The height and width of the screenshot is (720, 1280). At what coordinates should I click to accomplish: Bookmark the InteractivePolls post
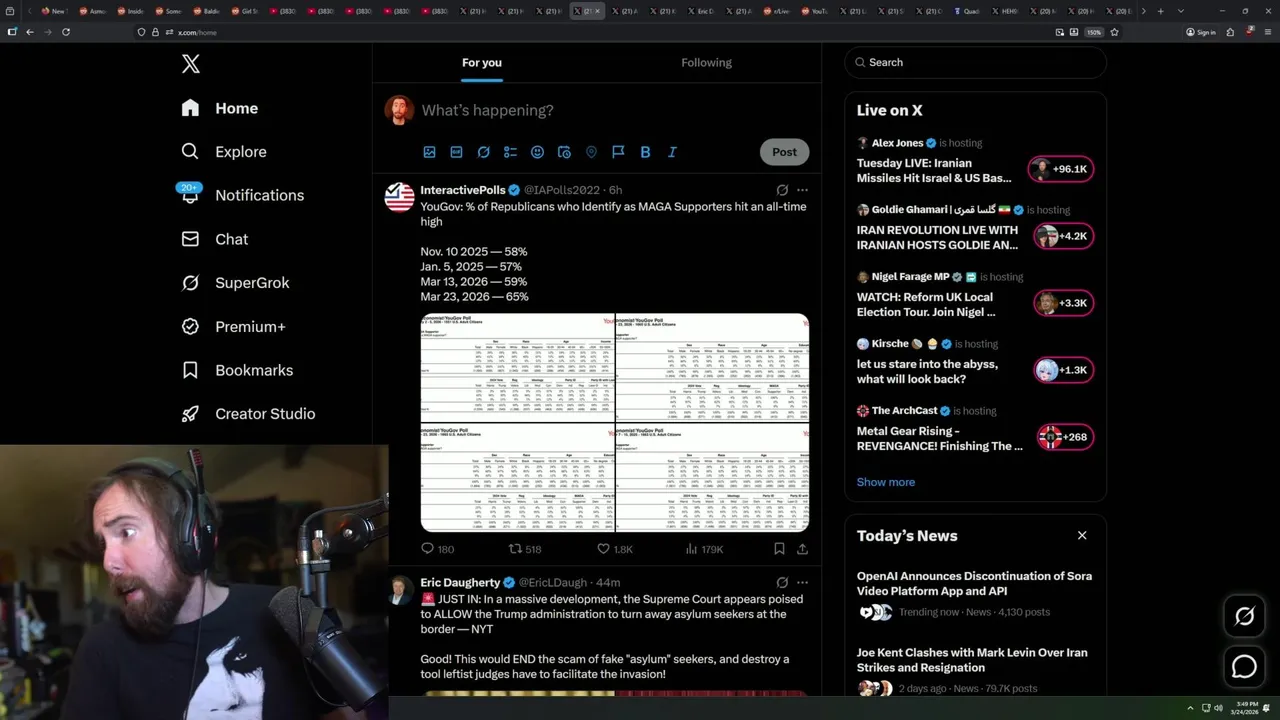click(779, 549)
